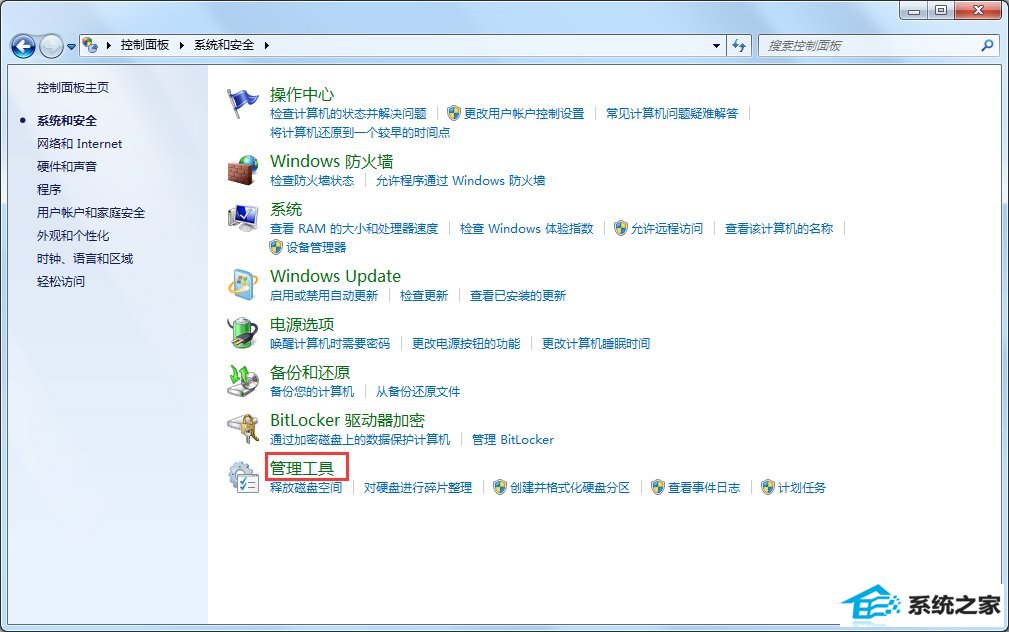1009x632 pixels.
Task: Click the search magnifier icon
Action: click(987, 45)
